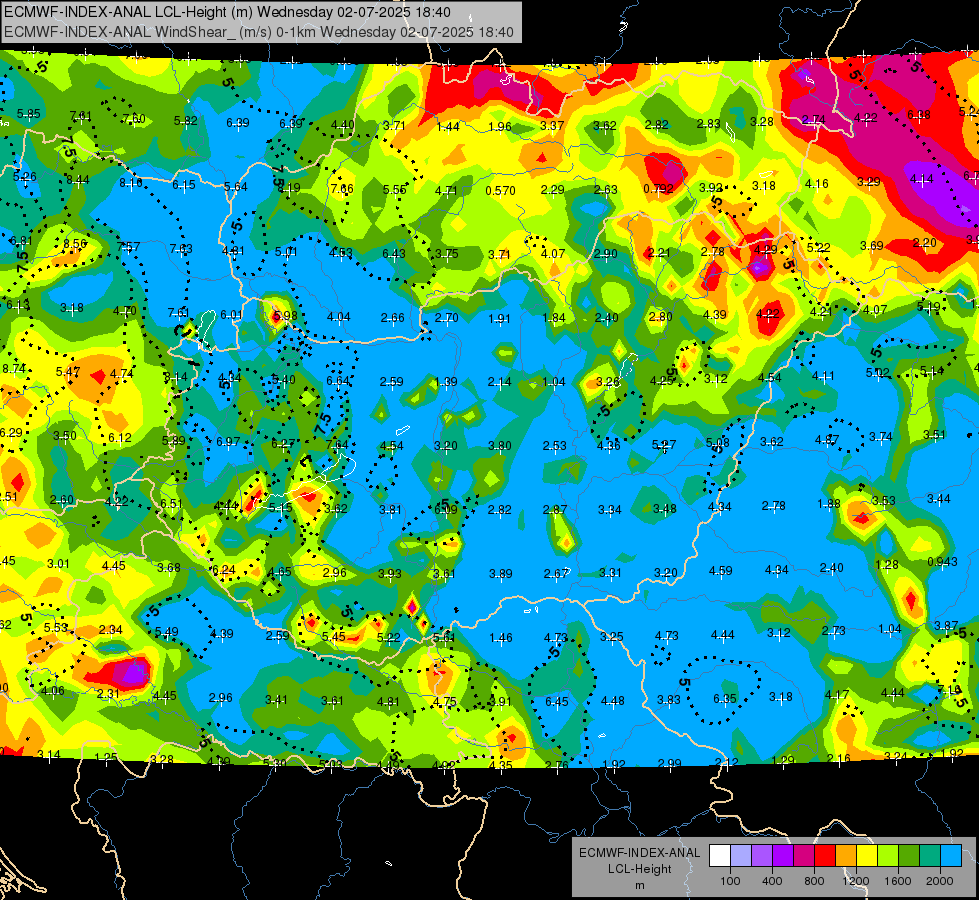Click wind shear value 5.56
Image resolution: width=979 pixels, height=900 pixels.
tap(394, 190)
